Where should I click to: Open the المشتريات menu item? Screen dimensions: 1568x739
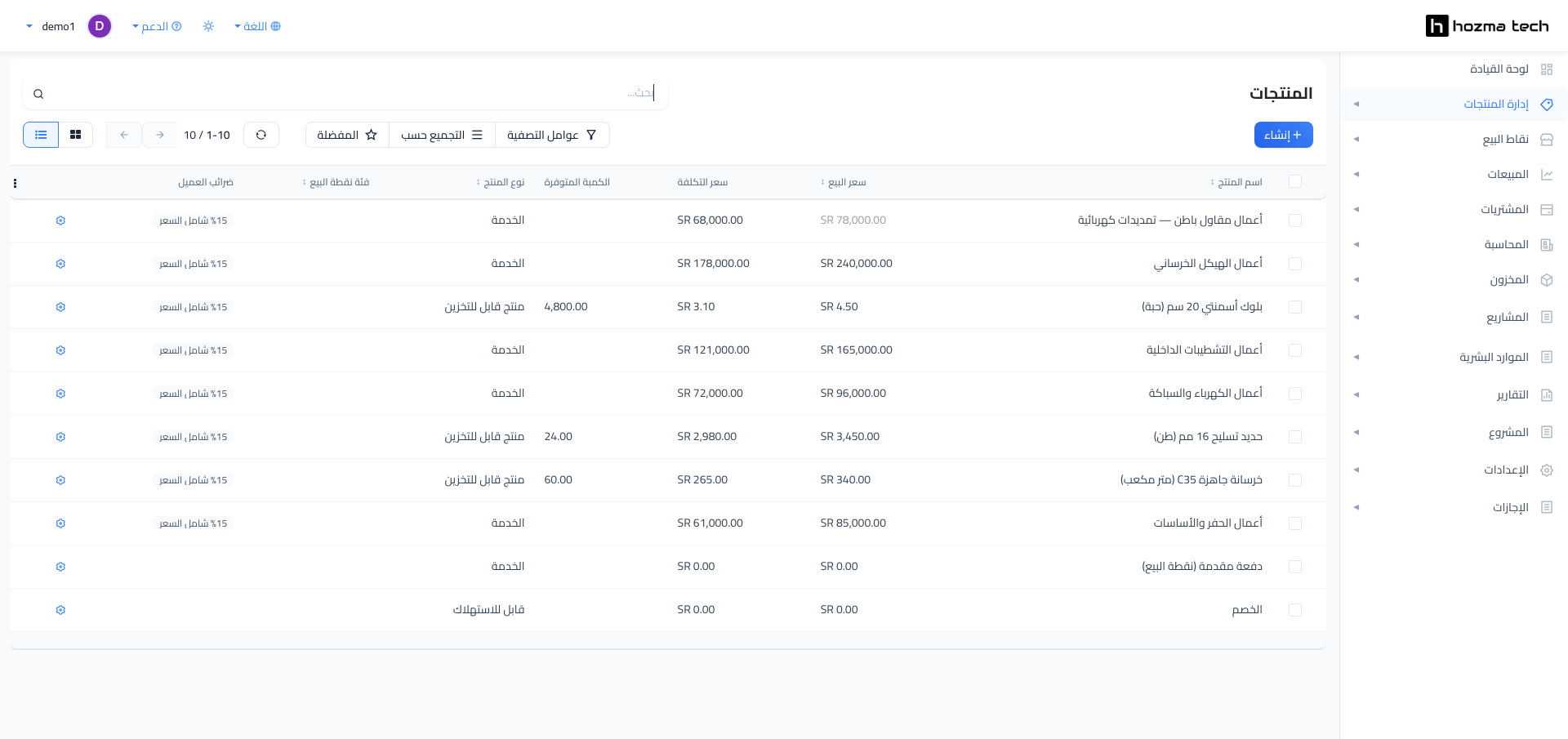[1504, 210]
